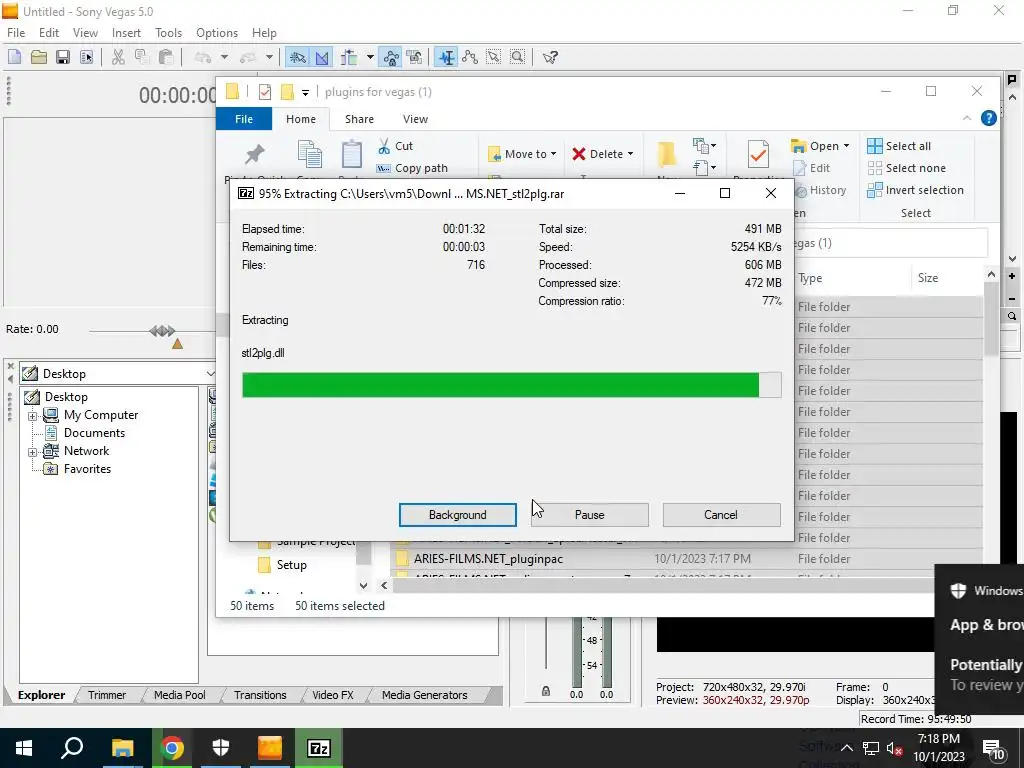Open the Auto Ripple mode dropdown arrow

[370, 57]
